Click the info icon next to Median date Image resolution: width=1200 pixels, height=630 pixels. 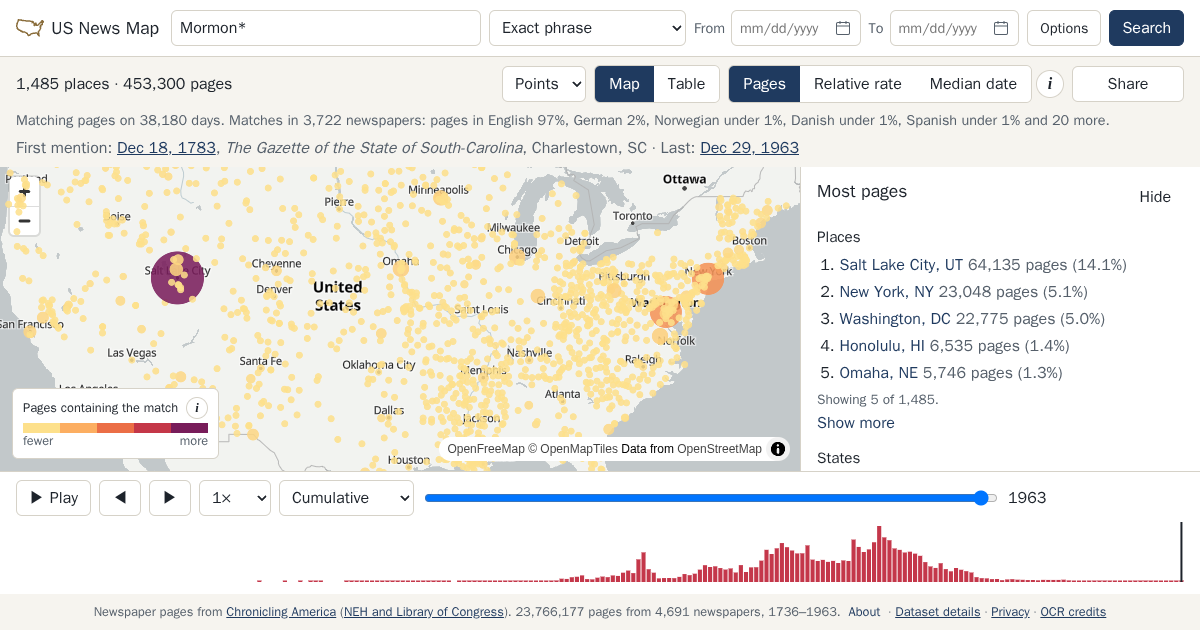pyautogui.click(x=1049, y=84)
